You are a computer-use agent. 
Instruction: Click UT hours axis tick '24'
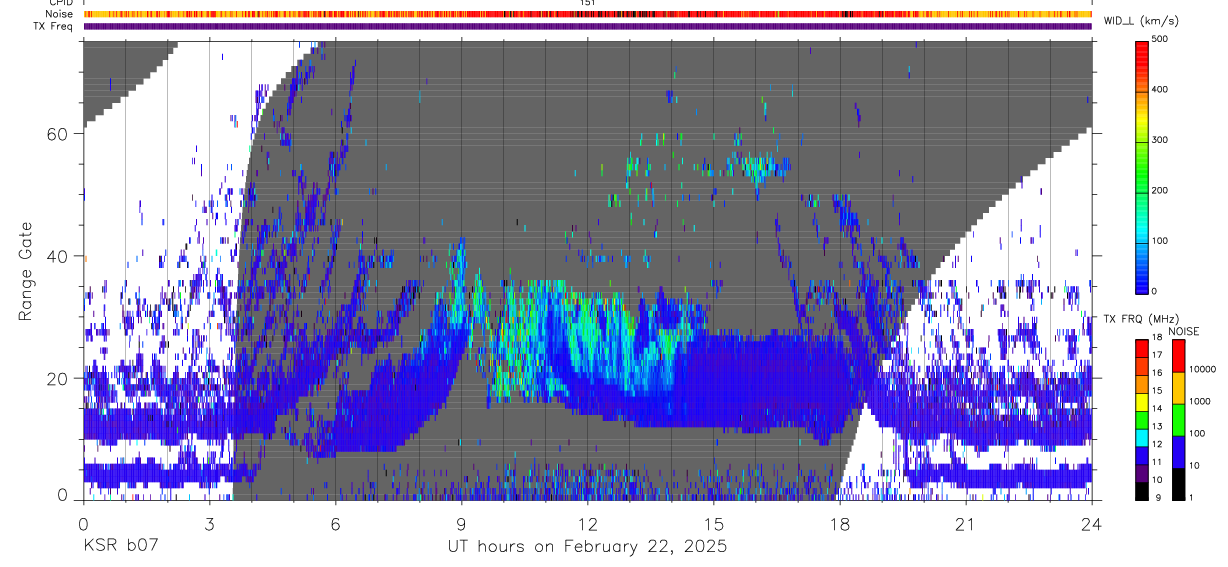click(x=1092, y=524)
